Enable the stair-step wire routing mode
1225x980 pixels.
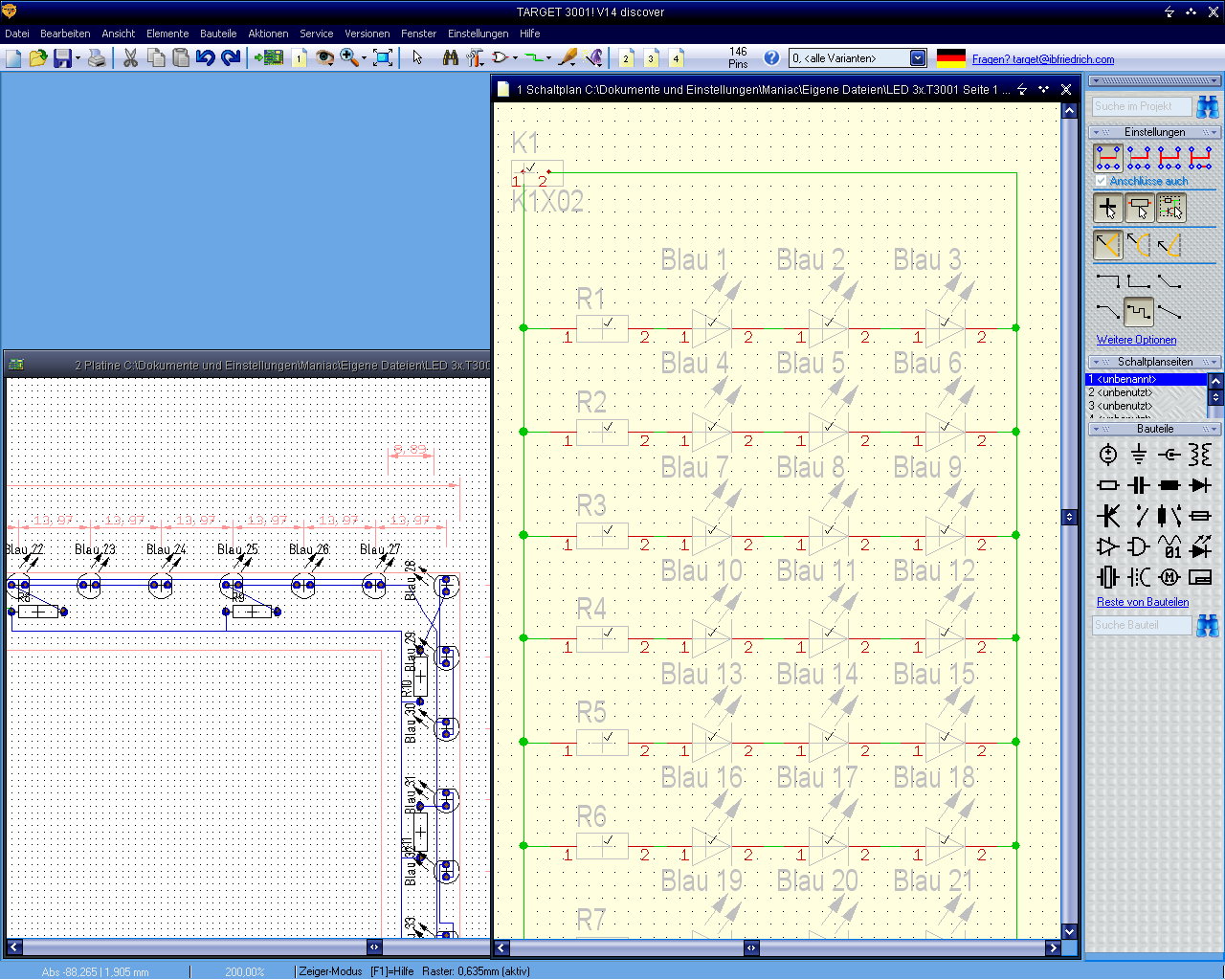[1138, 311]
